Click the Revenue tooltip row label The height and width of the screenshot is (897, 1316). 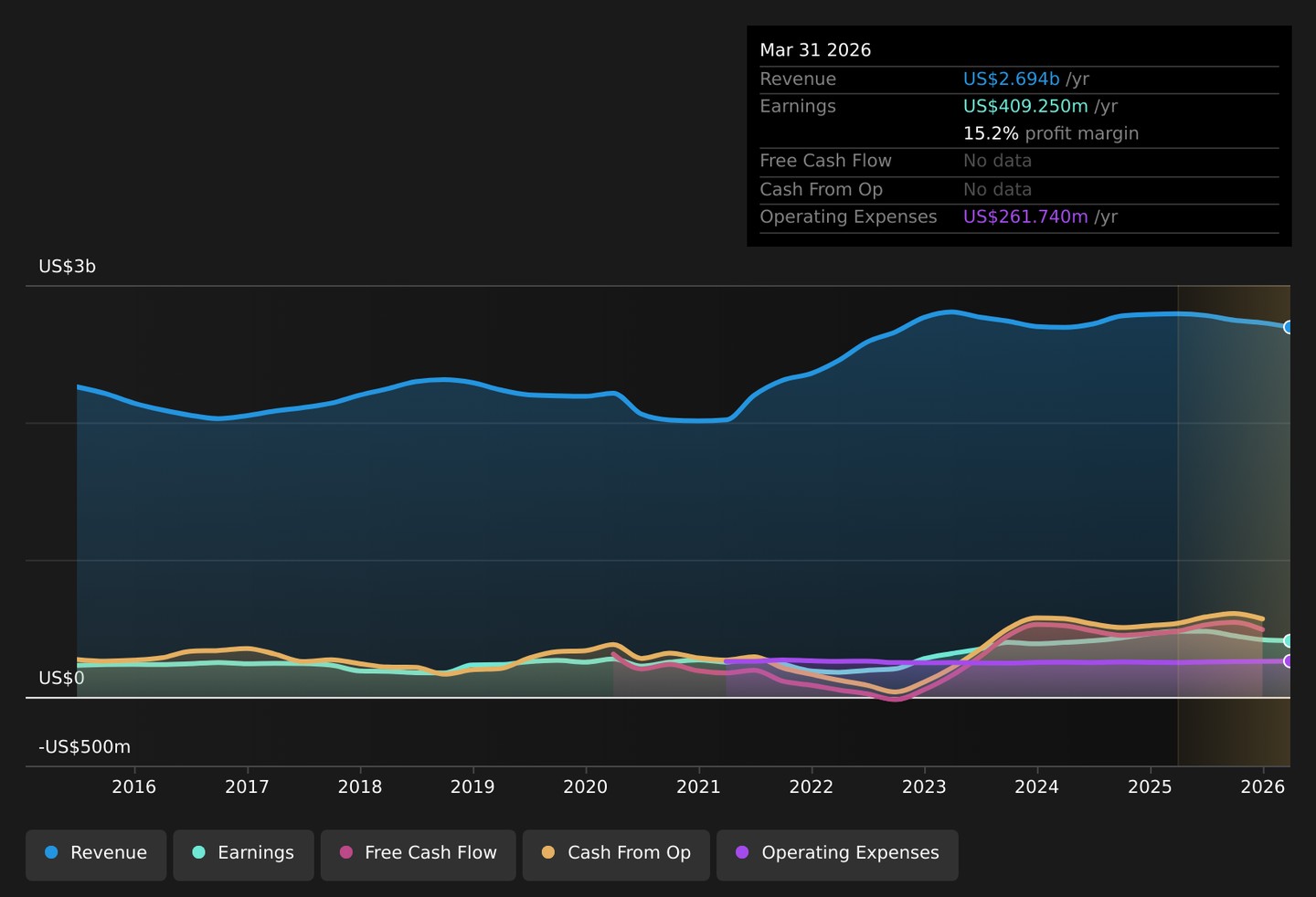click(798, 79)
